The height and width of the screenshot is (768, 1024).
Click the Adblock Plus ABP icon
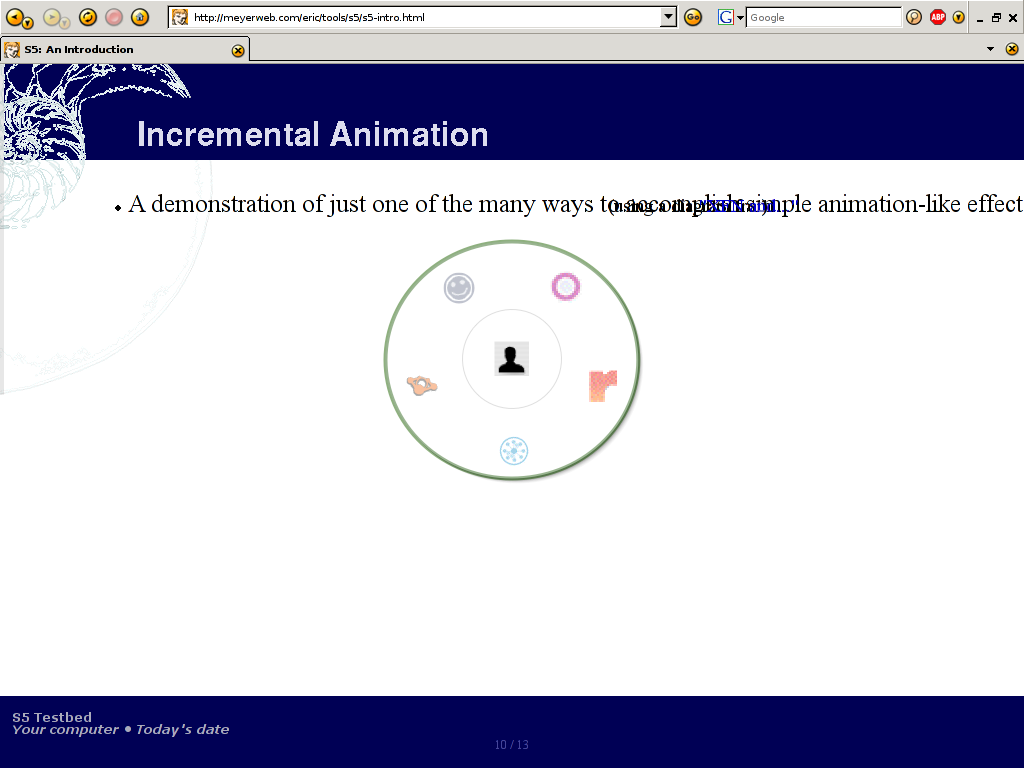pyautogui.click(x=938, y=17)
